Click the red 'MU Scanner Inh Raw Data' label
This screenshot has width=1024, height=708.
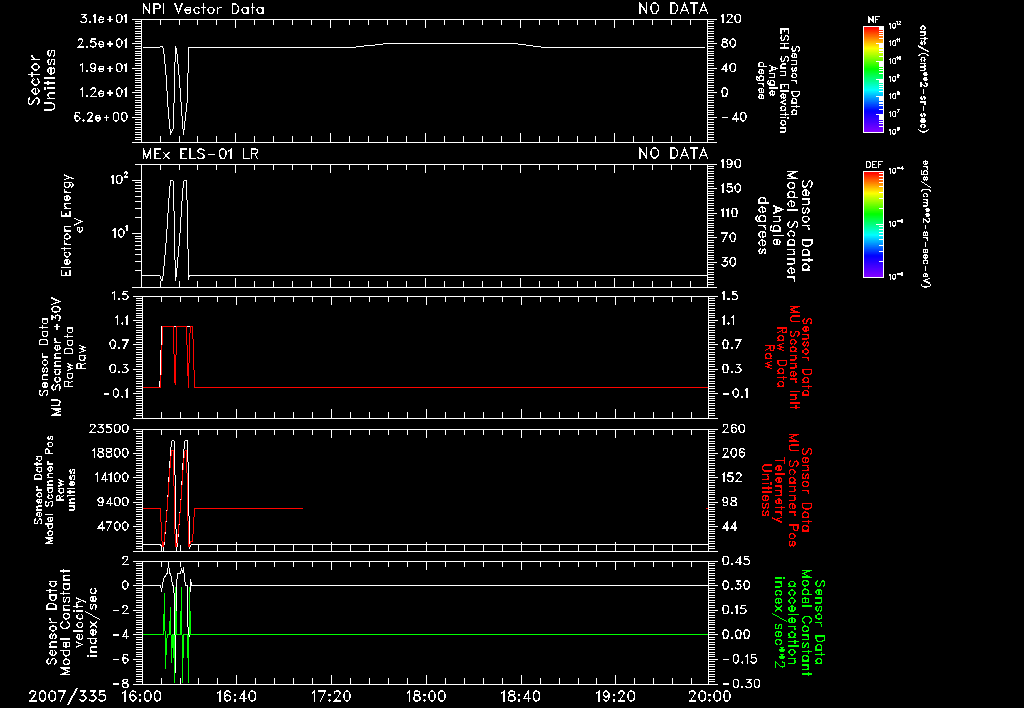click(x=788, y=357)
